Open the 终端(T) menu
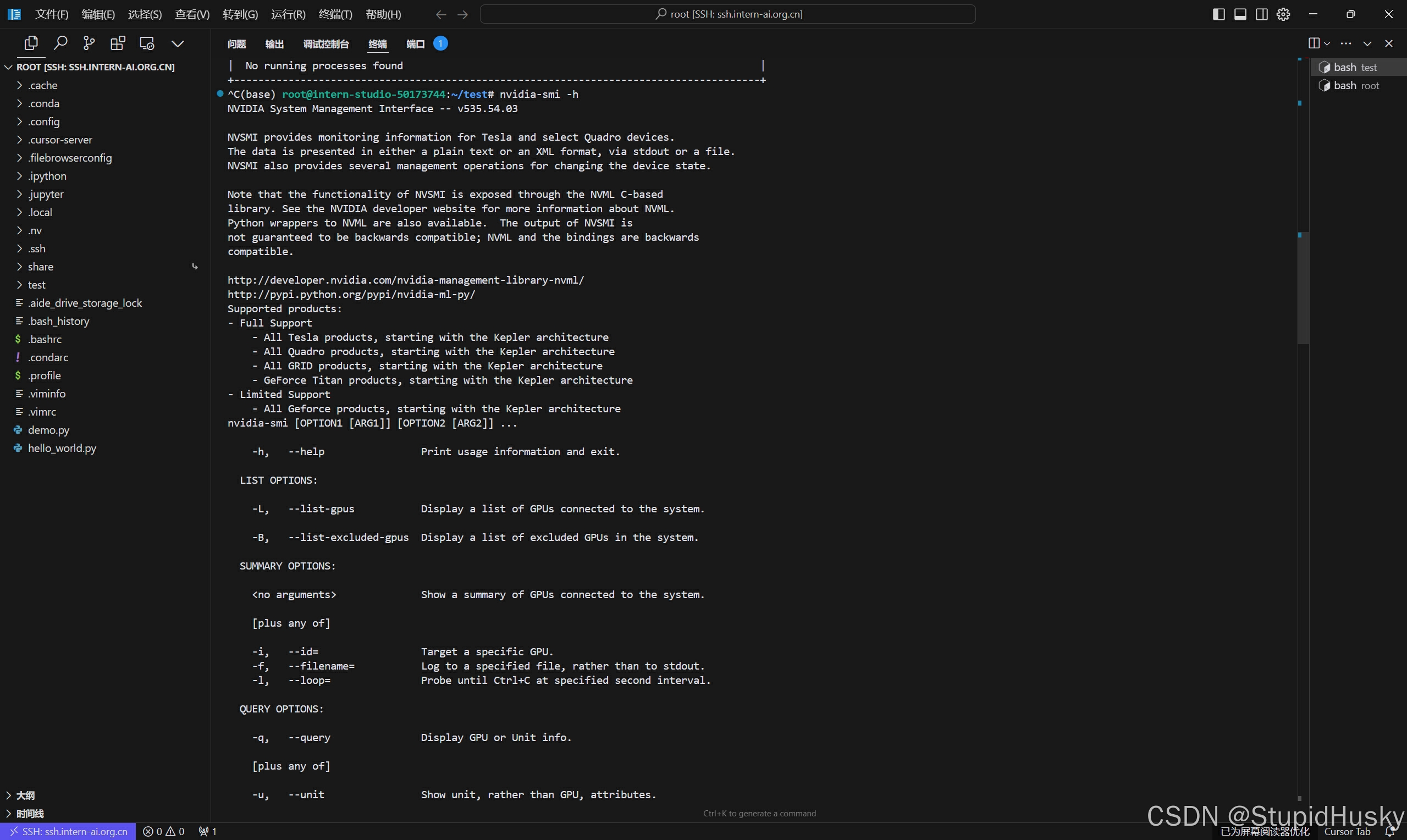This screenshot has height=840, width=1407. click(x=335, y=14)
